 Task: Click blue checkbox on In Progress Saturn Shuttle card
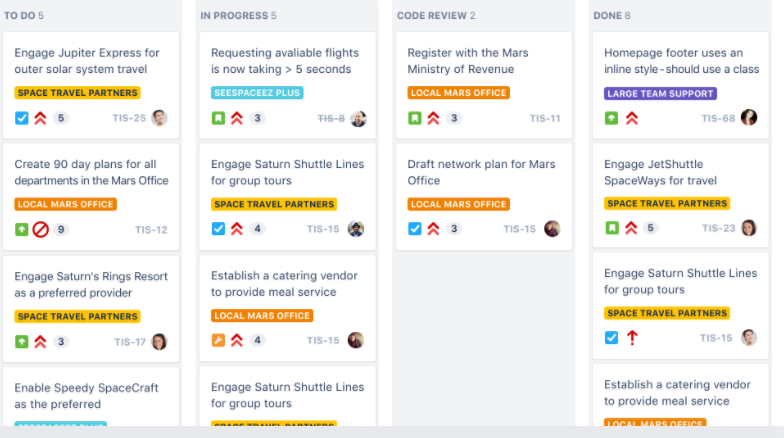218,229
